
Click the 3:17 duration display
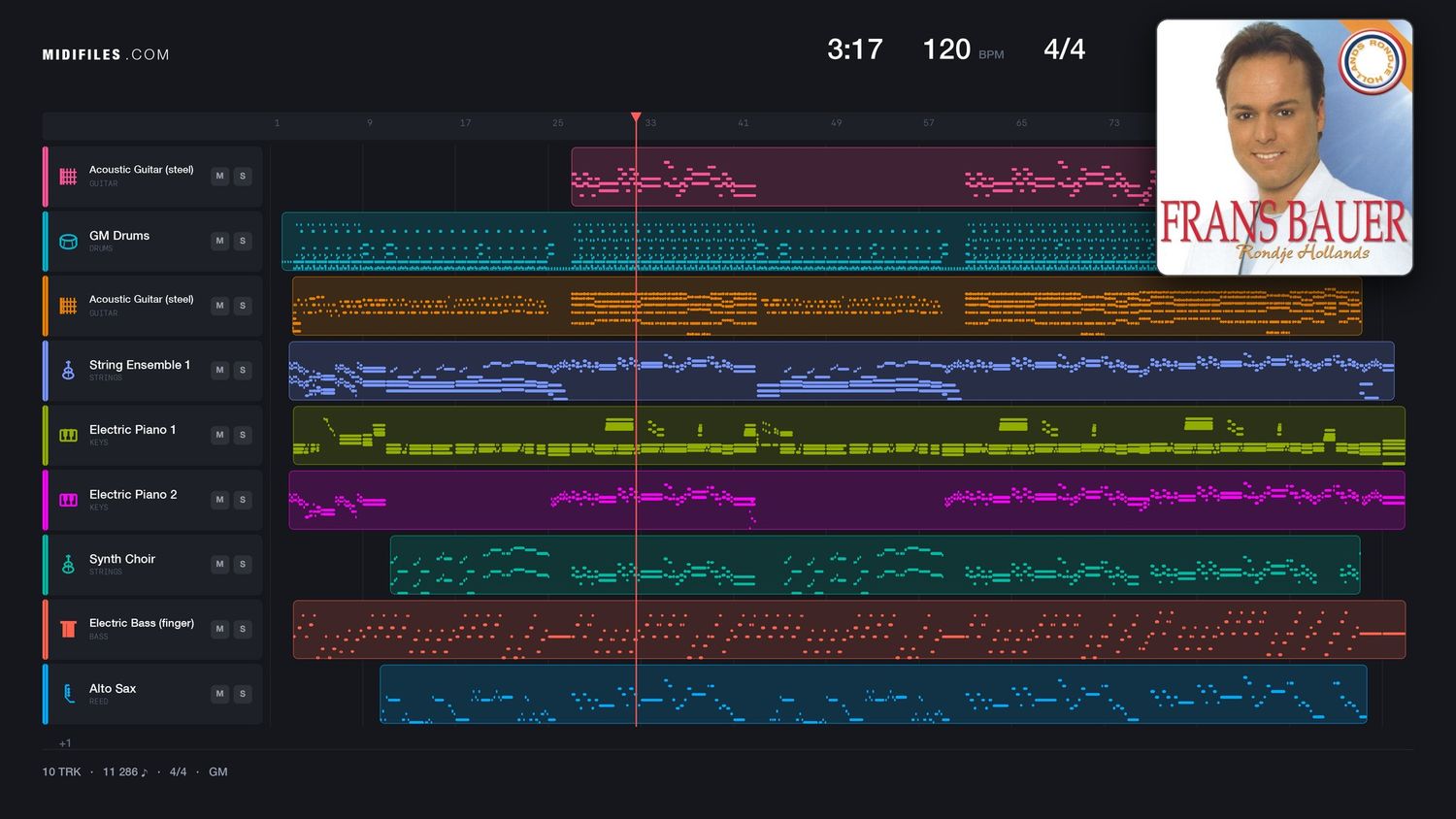click(x=855, y=49)
